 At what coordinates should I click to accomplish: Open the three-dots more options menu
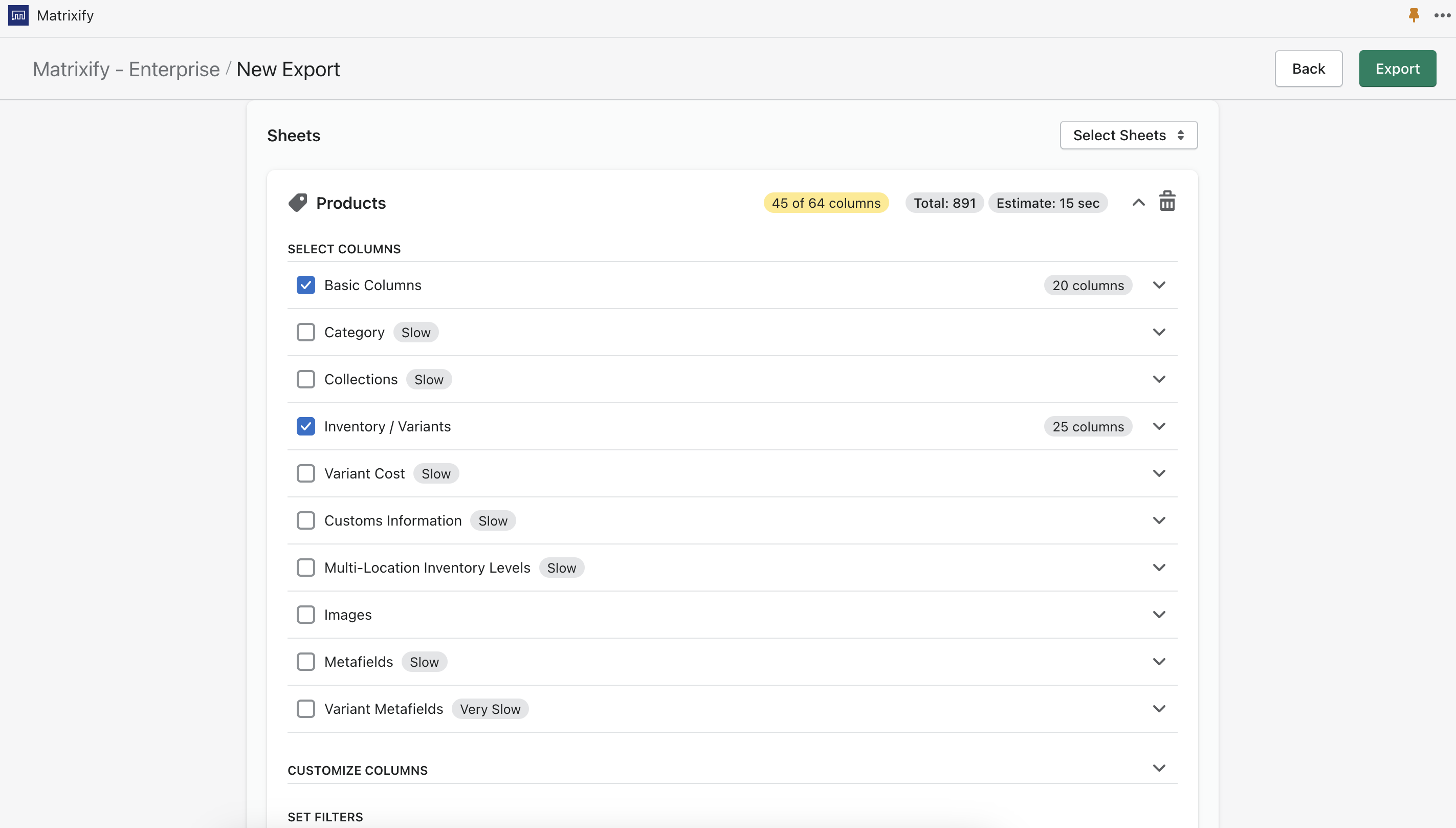(1442, 15)
